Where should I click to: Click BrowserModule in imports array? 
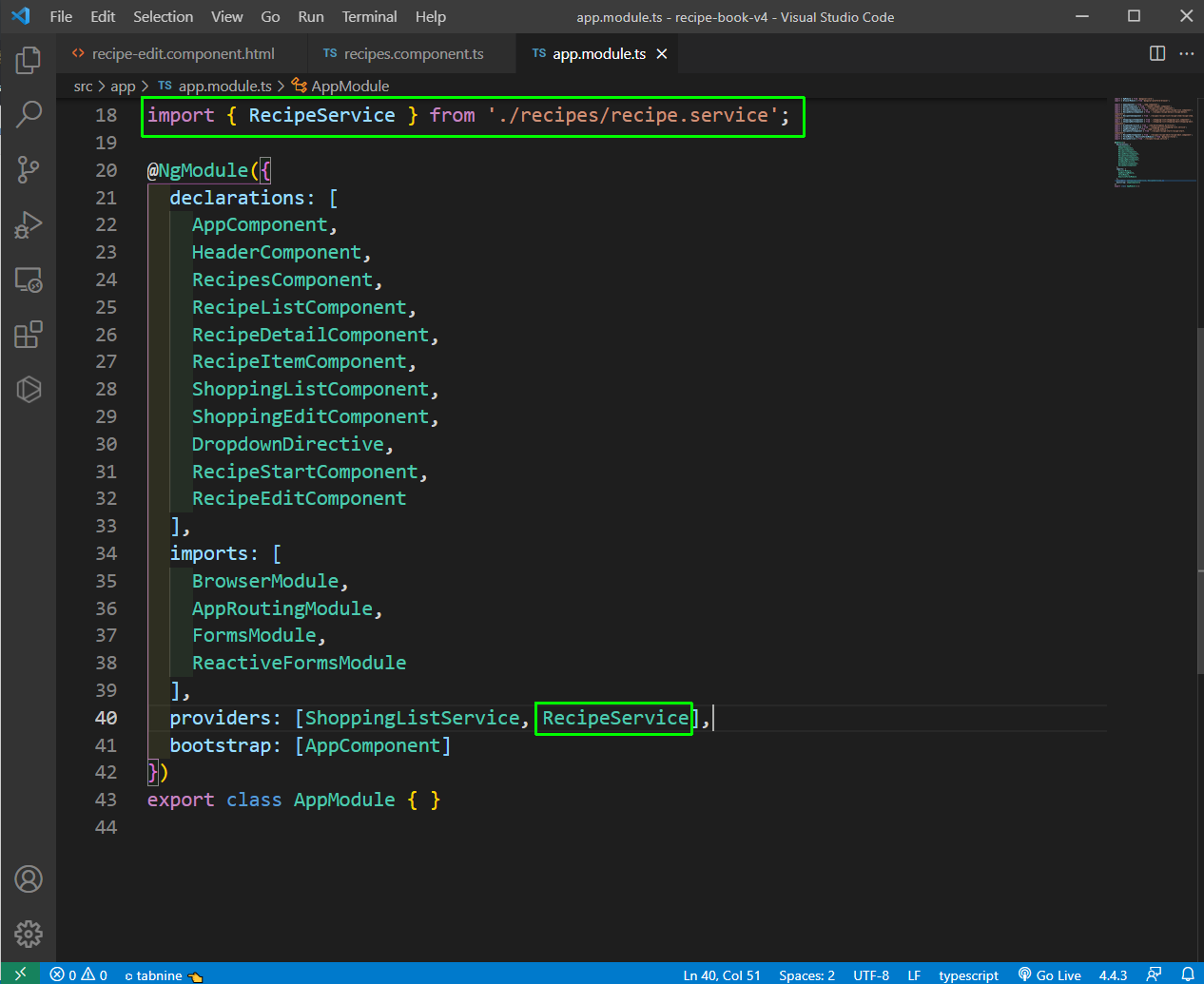pyautogui.click(x=265, y=581)
